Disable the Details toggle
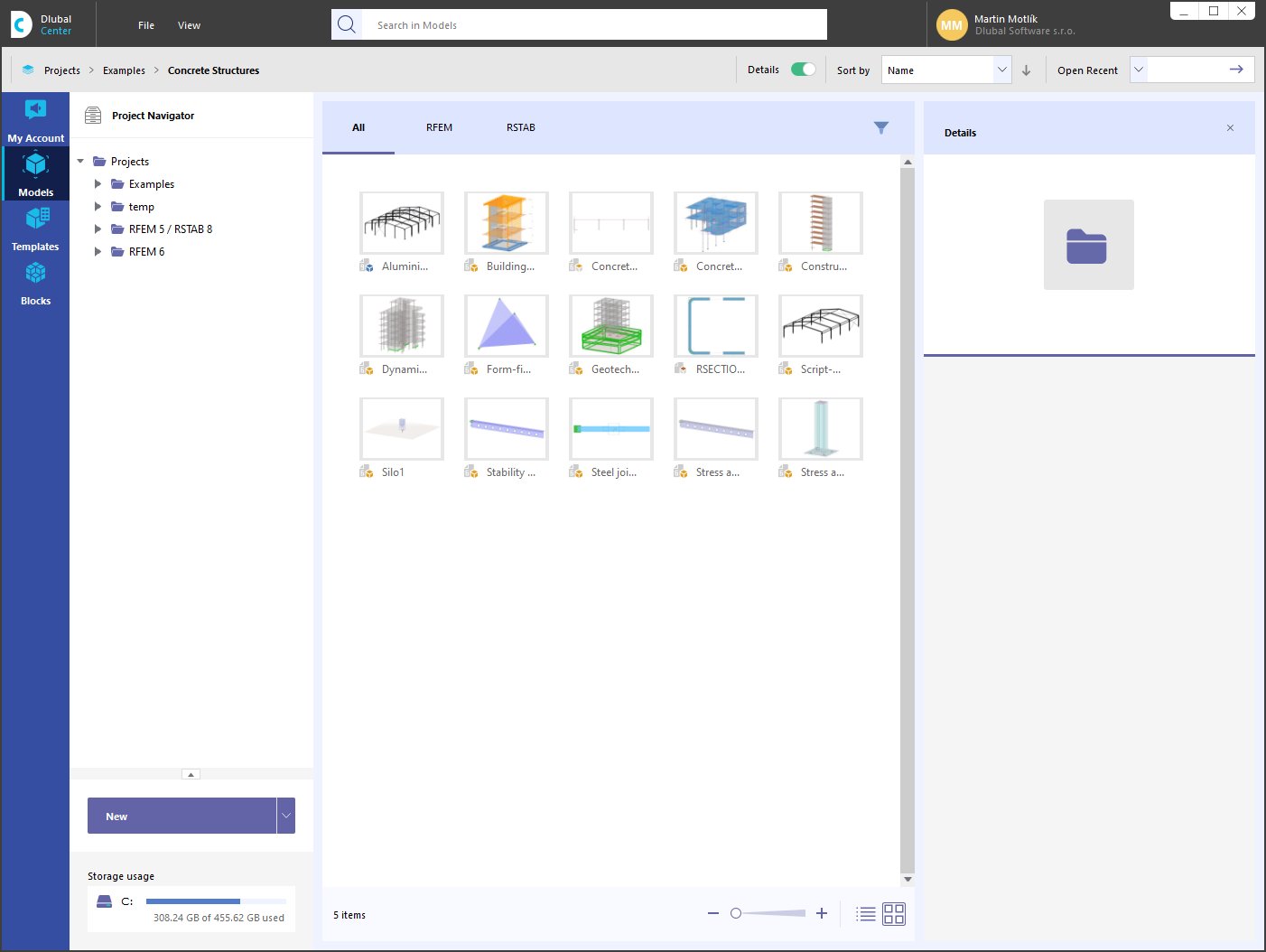Viewport: 1266px width, 952px height. (803, 69)
